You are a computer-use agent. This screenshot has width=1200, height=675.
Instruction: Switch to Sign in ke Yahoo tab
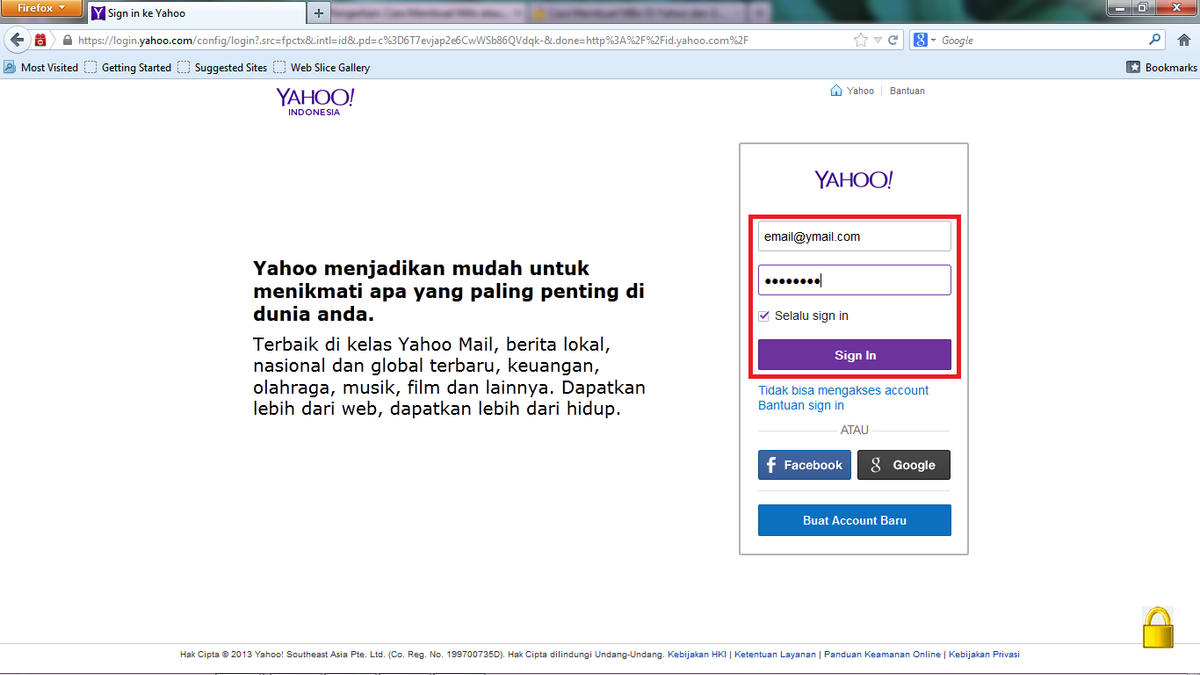[x=196, y=13]
